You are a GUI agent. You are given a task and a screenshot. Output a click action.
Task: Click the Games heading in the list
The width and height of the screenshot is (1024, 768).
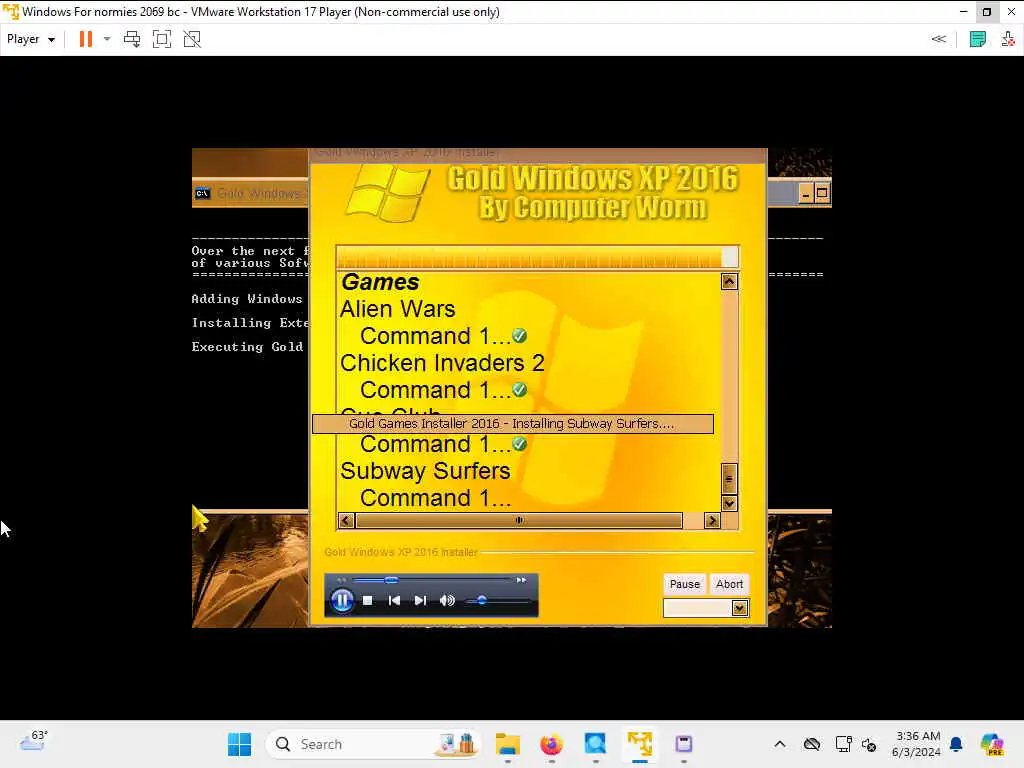(380, 282)
